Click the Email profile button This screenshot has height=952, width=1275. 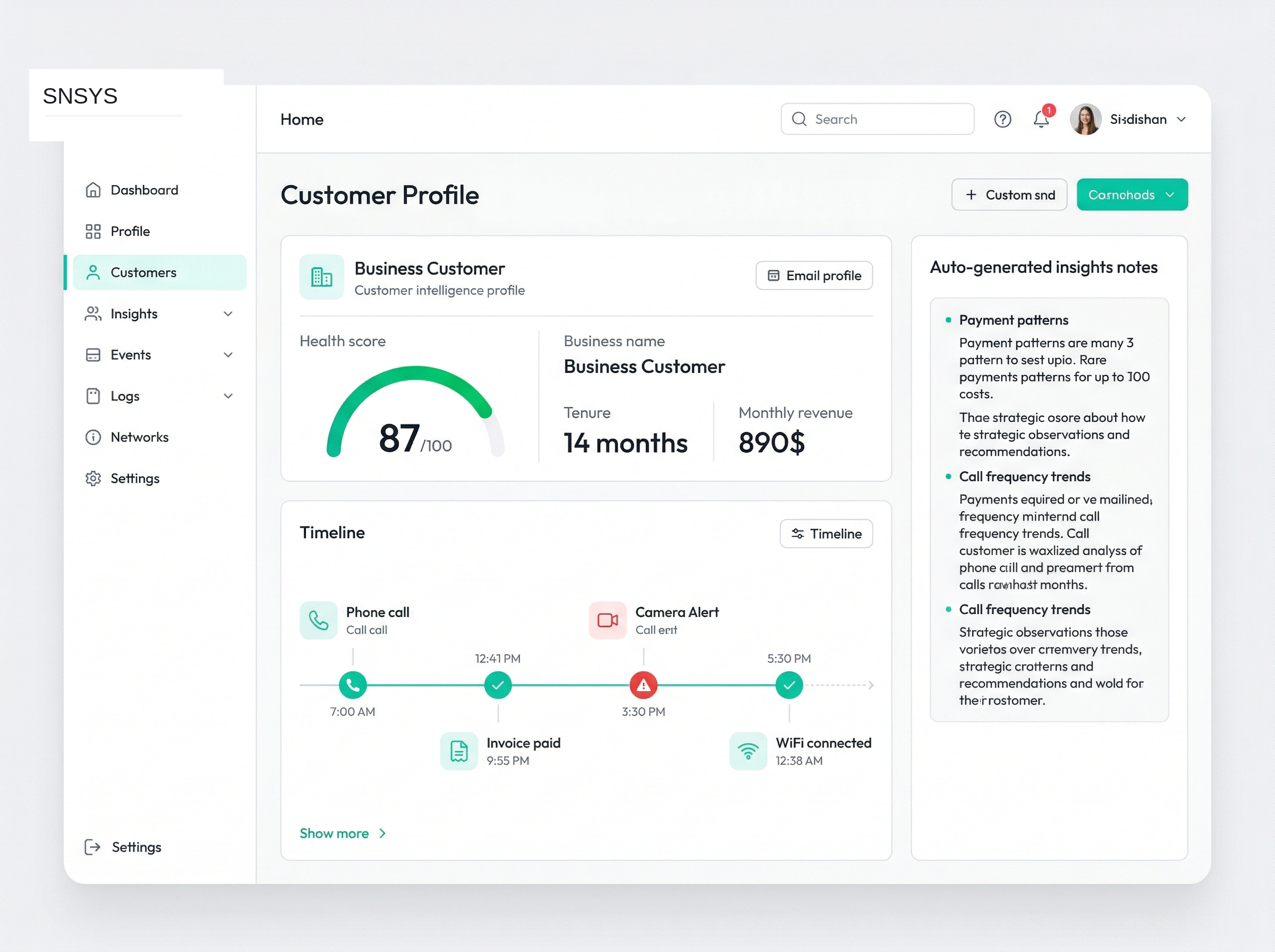pyautogui.click(x=813, y=276)
